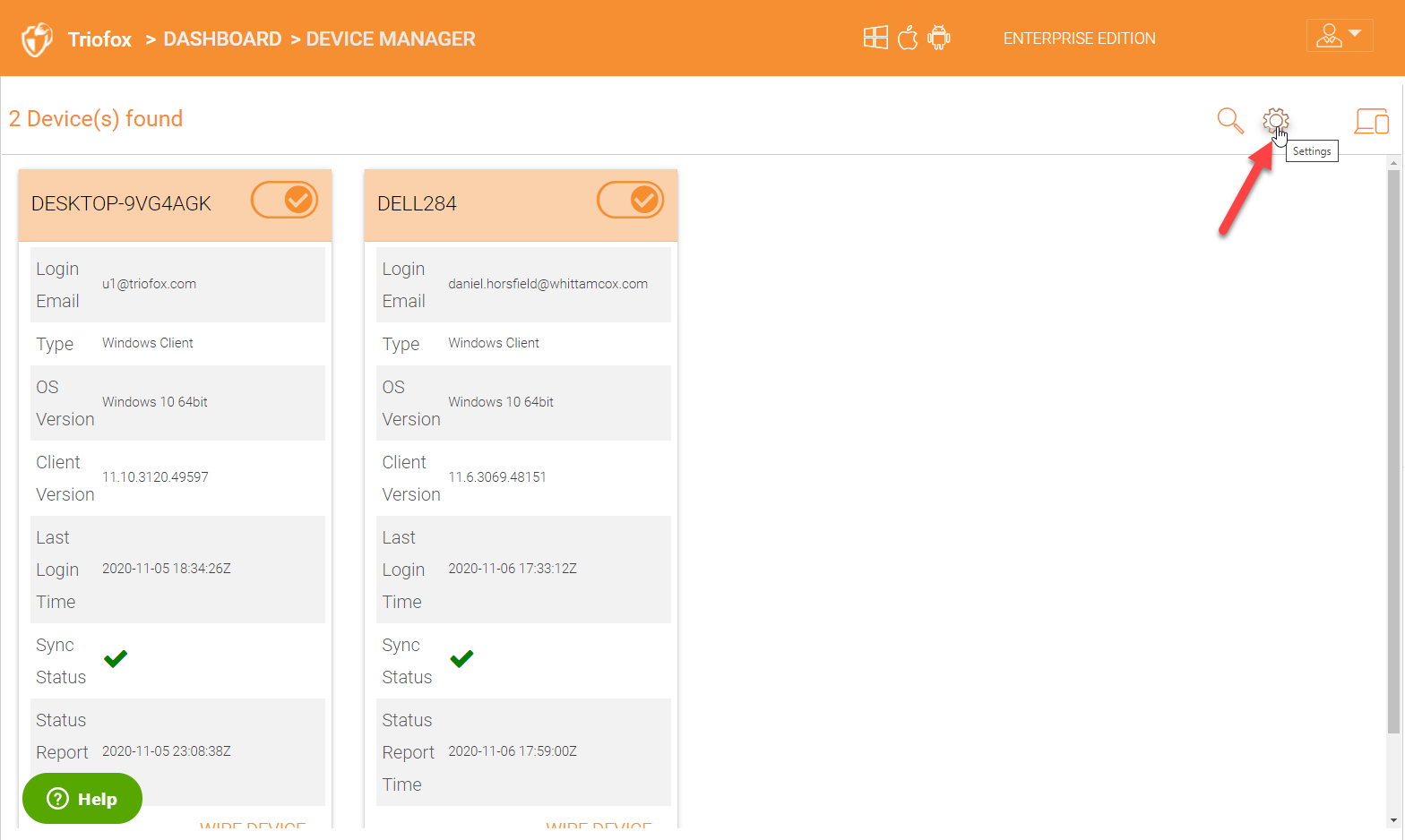Open the Help button
Viewport: 1405px width, 840px height.
pos(82,799)
